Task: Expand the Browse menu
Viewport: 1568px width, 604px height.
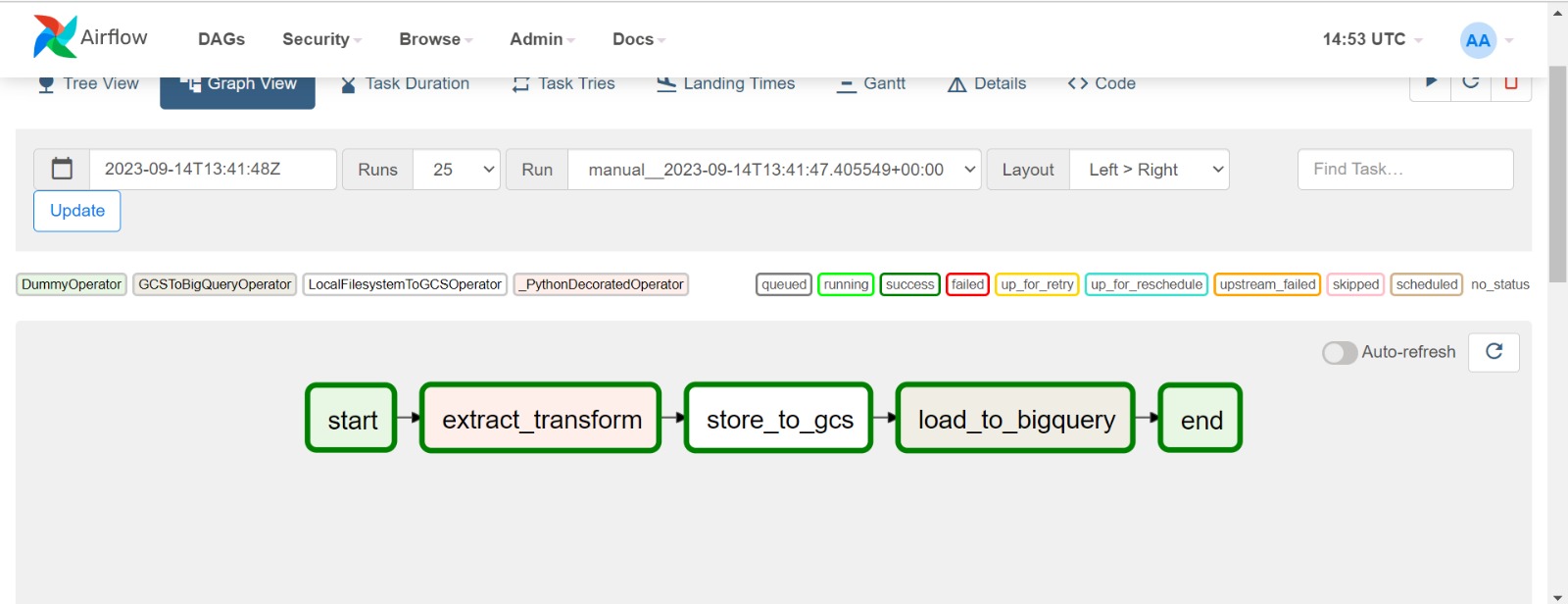Action: (x=435, y=39)
